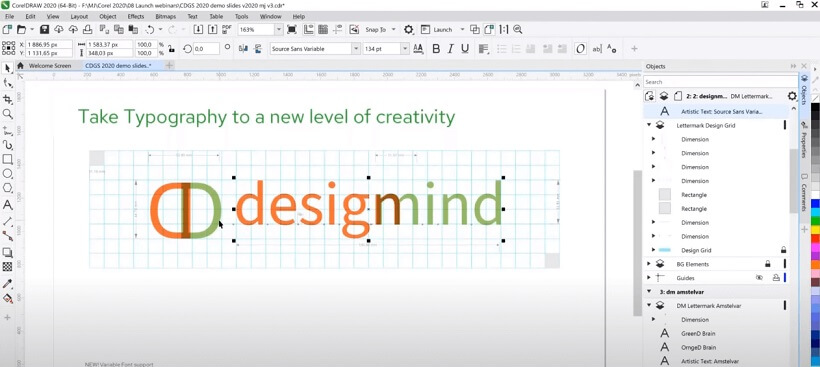The height and width of the screenshot is (367, 820).
Task: Open the Snap To dropdown
Action: (393, 30)
